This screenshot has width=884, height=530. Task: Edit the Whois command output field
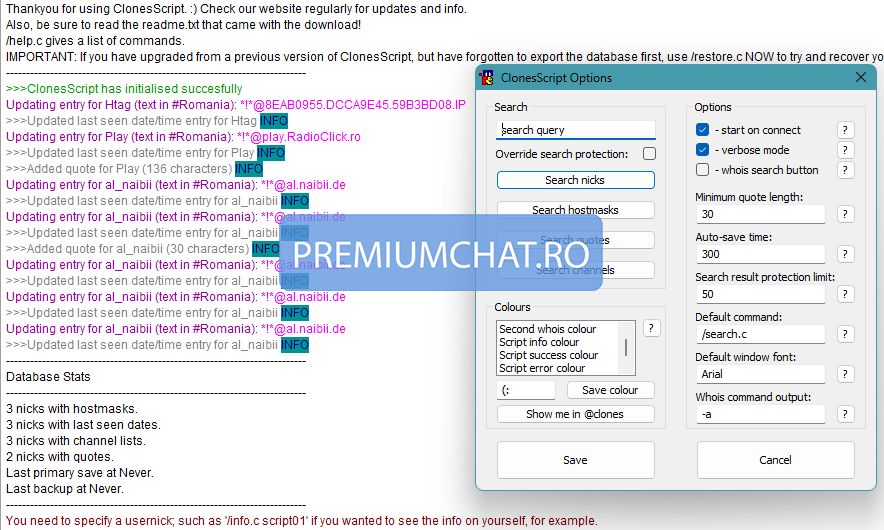[761, 414]
